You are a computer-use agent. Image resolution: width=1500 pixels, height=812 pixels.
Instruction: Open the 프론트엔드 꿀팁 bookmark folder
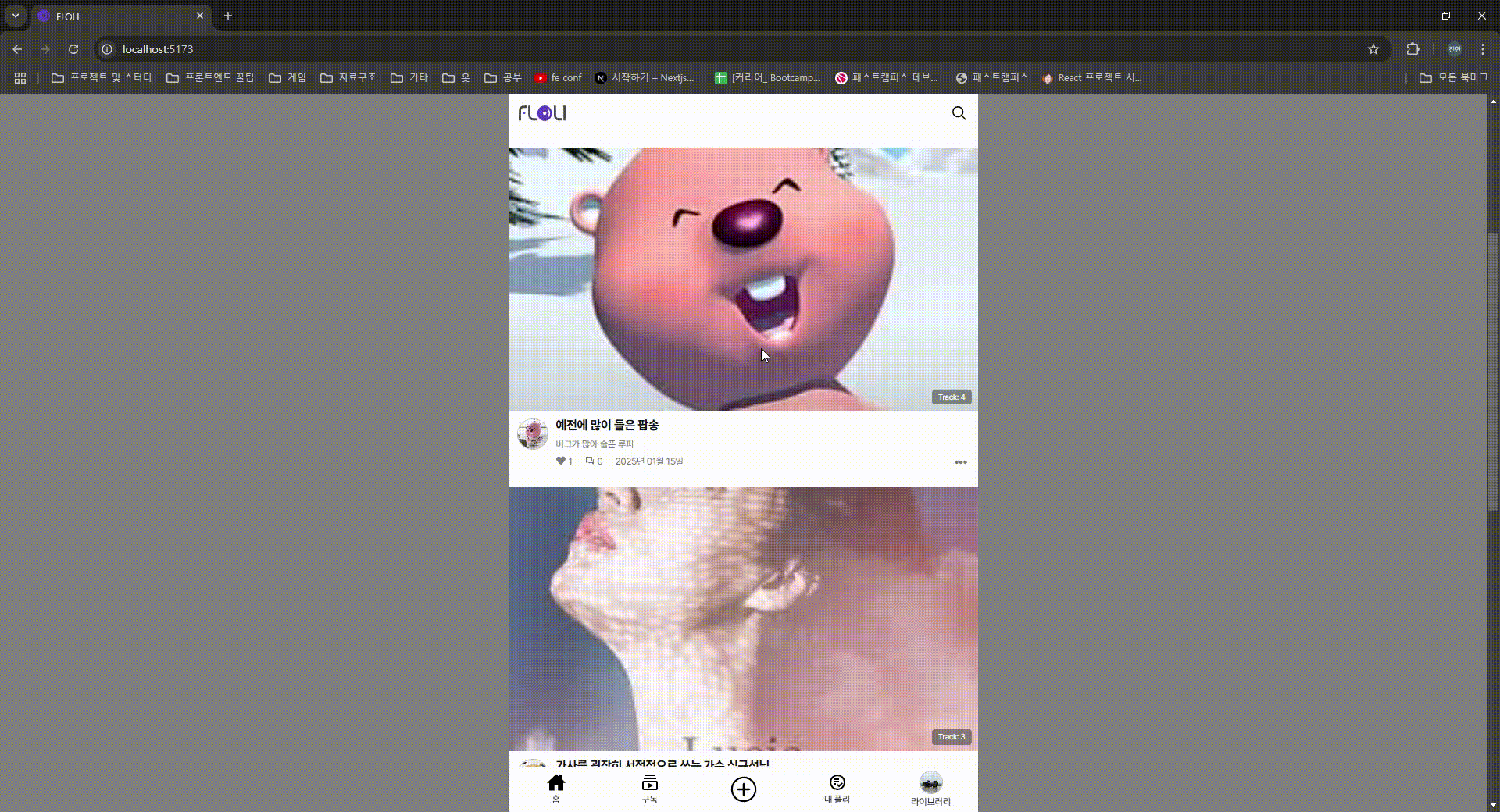point(210,78)
